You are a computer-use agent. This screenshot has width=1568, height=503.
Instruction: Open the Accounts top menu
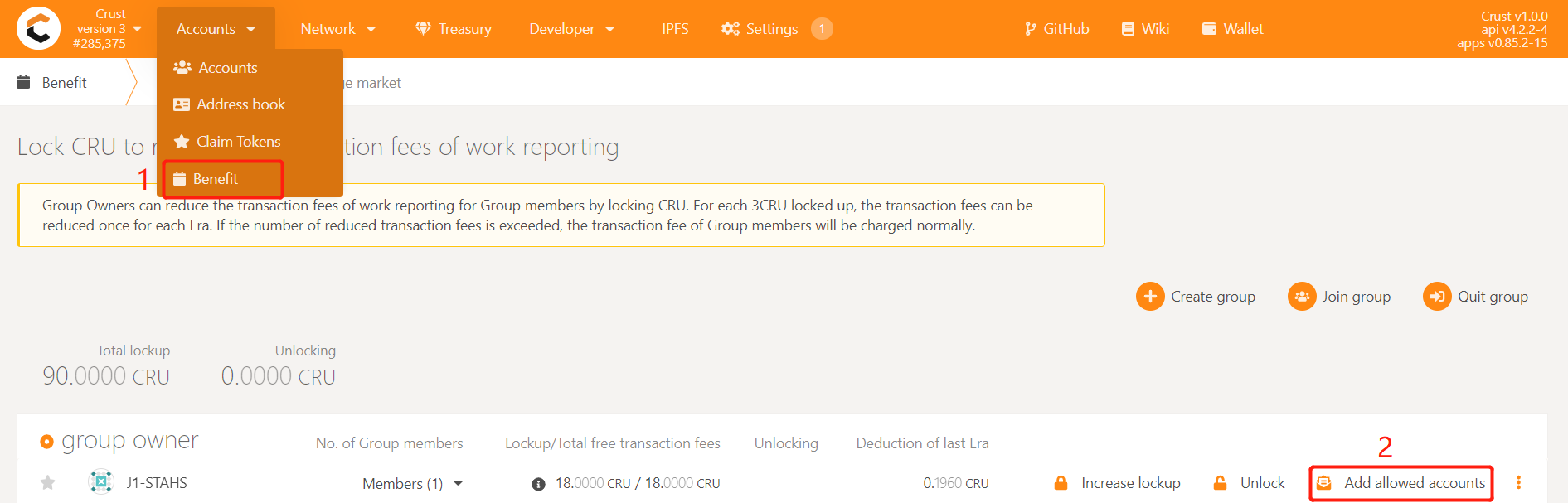216,29
